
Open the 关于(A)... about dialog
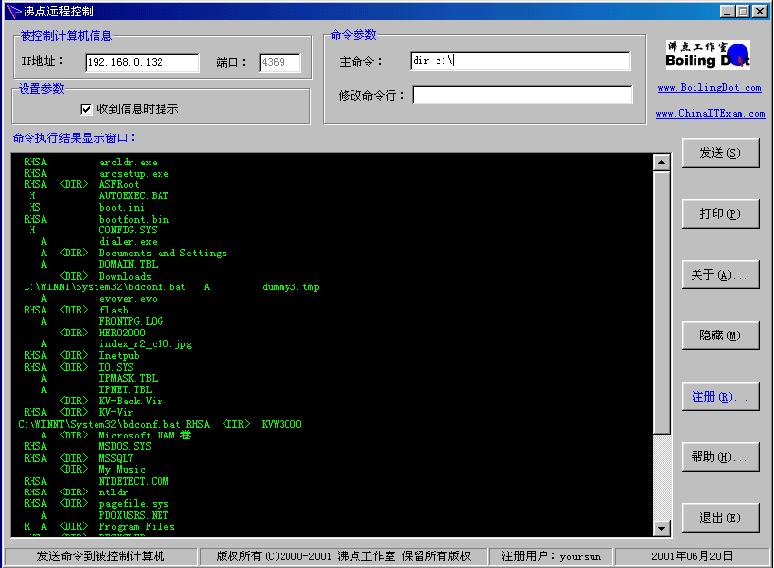[720, 275]
